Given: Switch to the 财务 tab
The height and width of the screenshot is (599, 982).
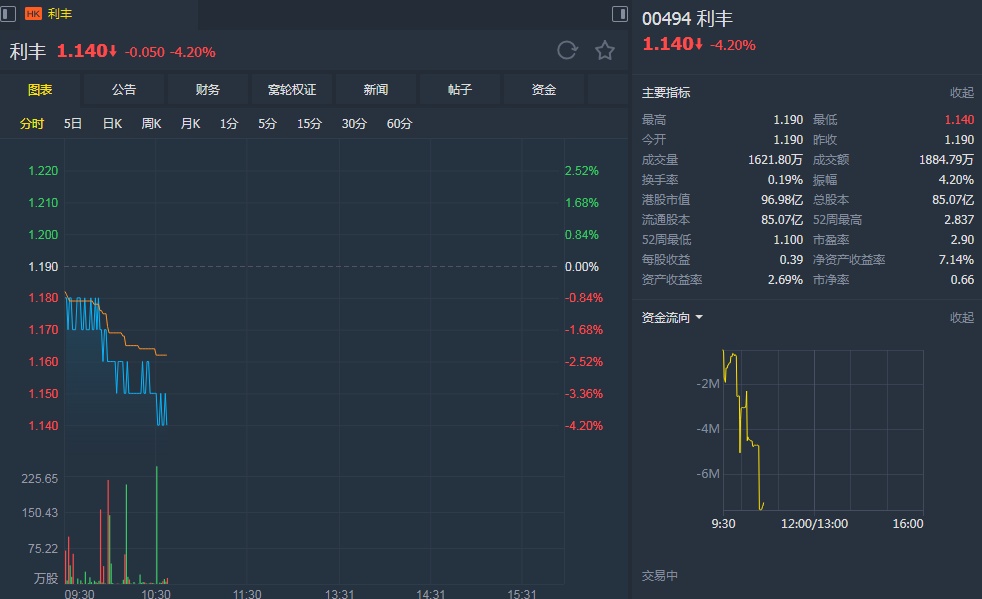Looking at the screenshot, I should (x=208, y=90).
